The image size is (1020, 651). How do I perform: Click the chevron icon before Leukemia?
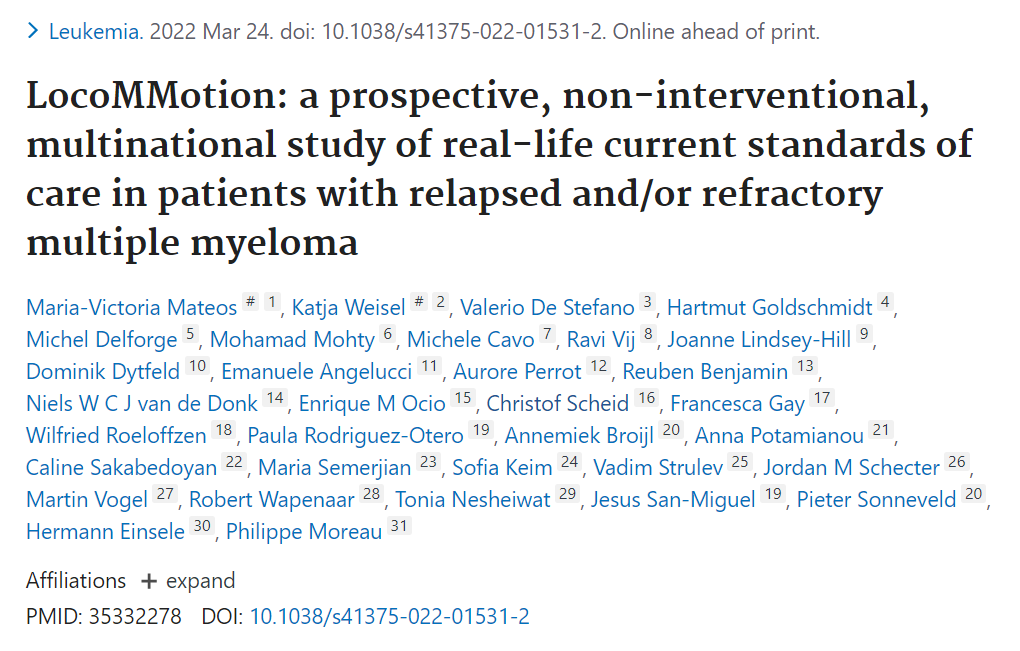click(33, 31)
